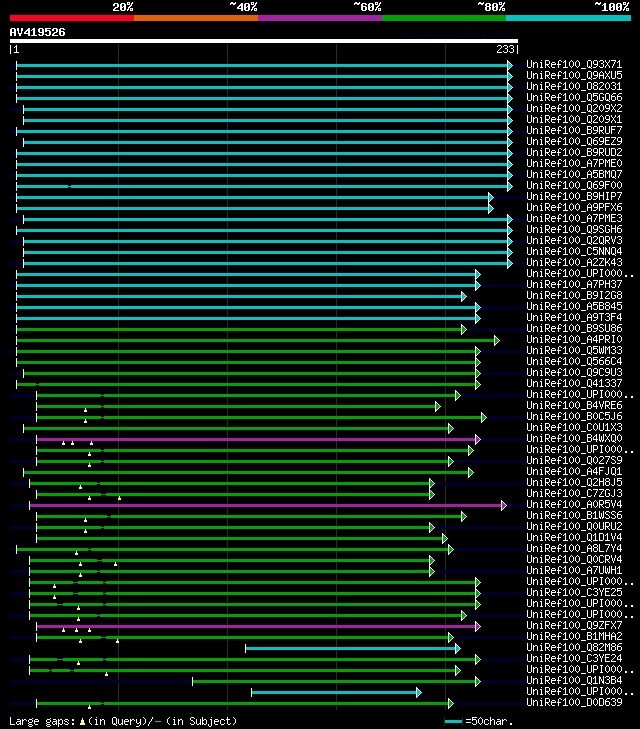Open hit UniRef100_Q9AXU5
The height and width of the screenshot is (729, 640).
pos(574,75)
